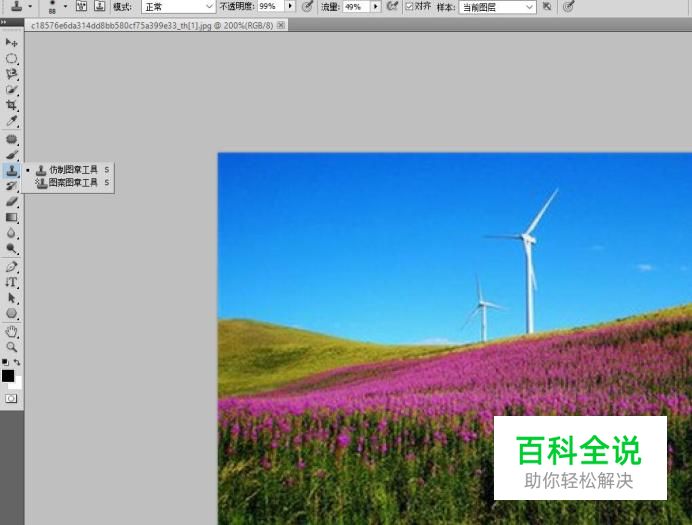Viewport: 692px width, 525px height.
Task: Select the Type tool
Action: [12, 283]
